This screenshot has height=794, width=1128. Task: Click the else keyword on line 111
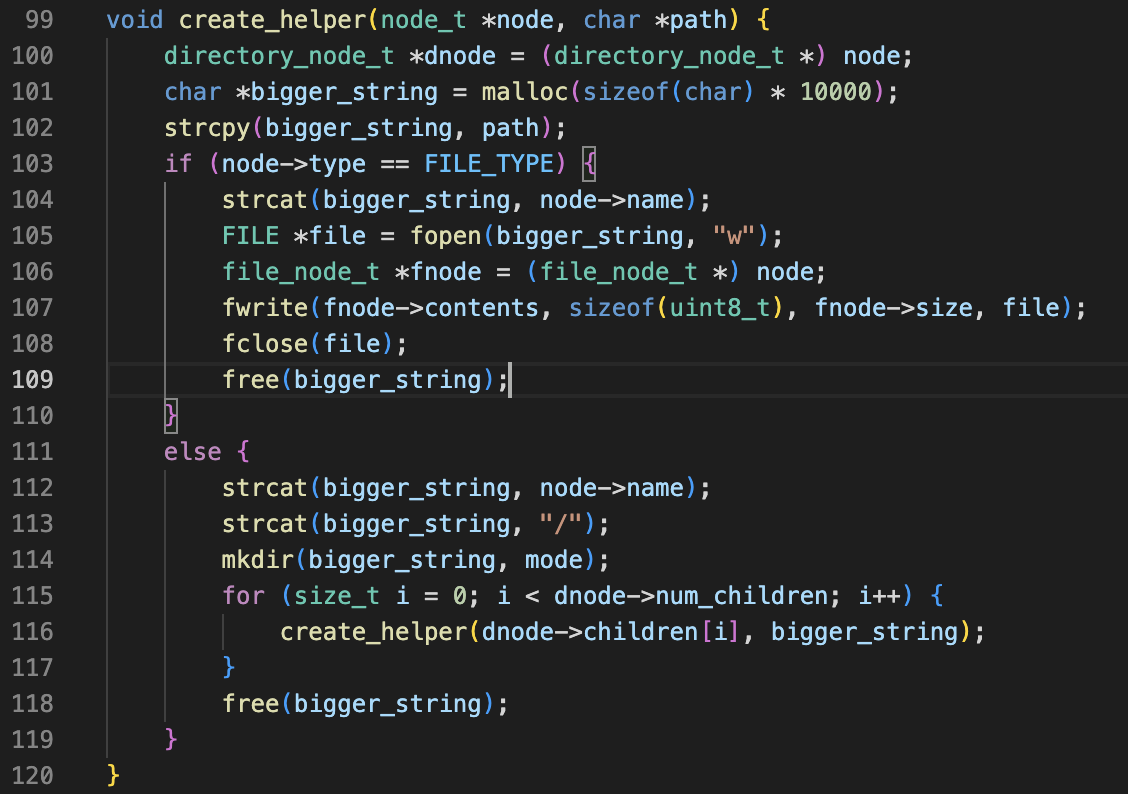pos(193,452)
